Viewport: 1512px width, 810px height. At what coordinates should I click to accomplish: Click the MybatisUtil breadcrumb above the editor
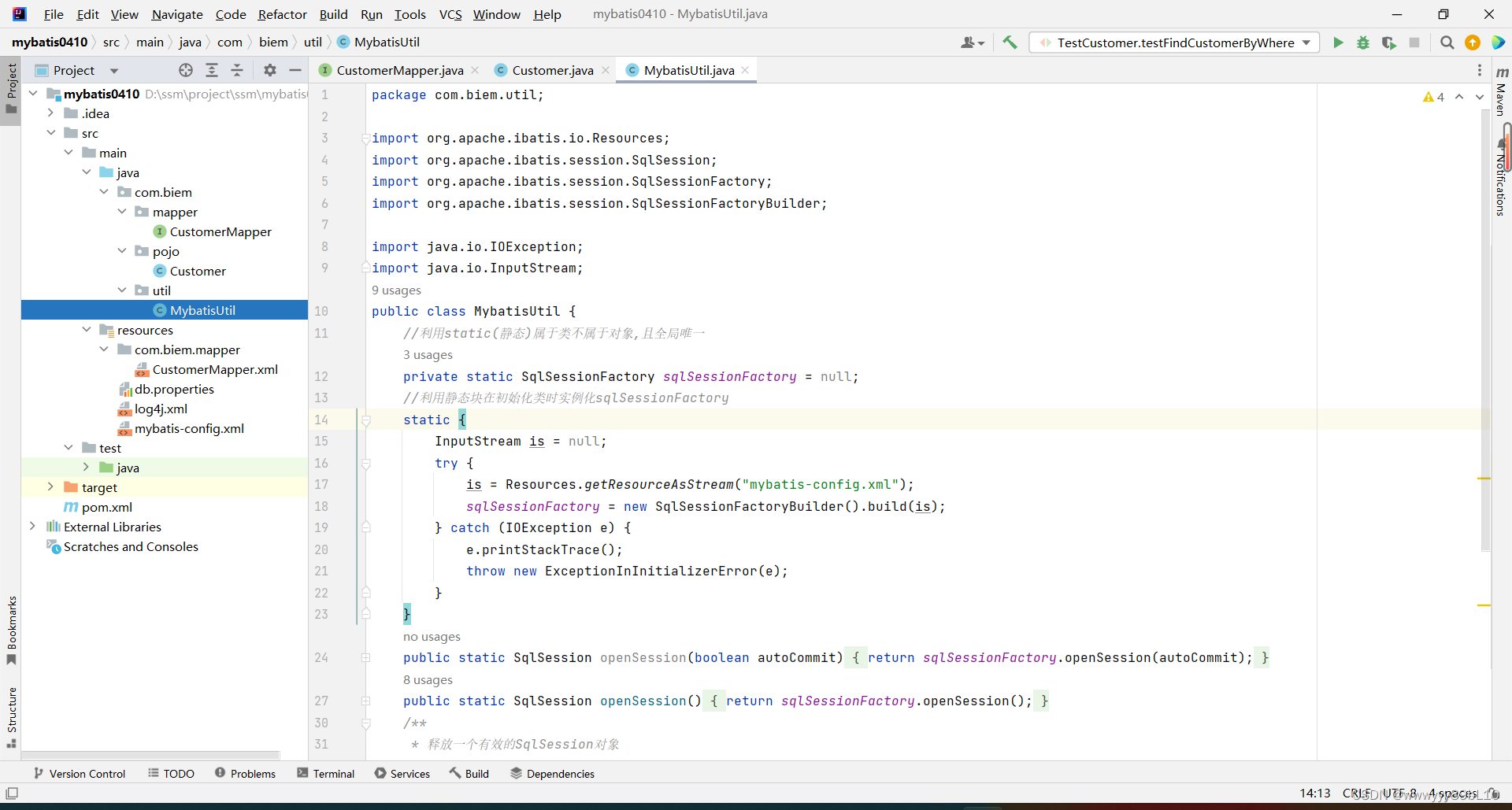coord(385,42)
